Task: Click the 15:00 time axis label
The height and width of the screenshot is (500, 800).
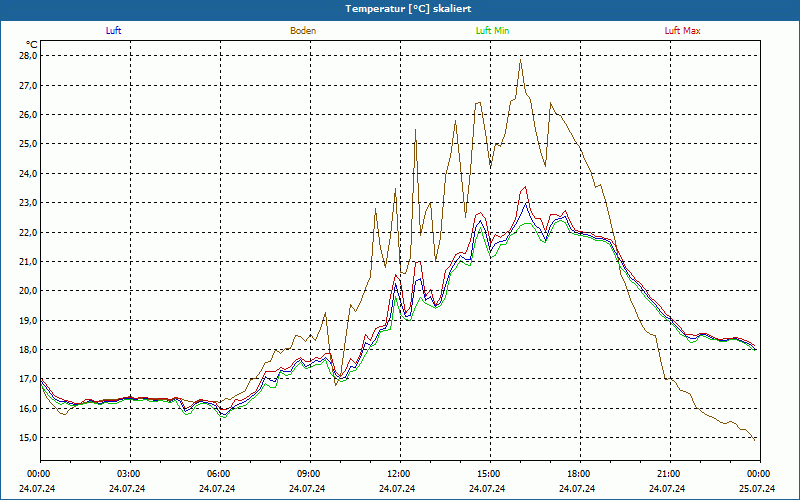Action: (x=489, y=474)
